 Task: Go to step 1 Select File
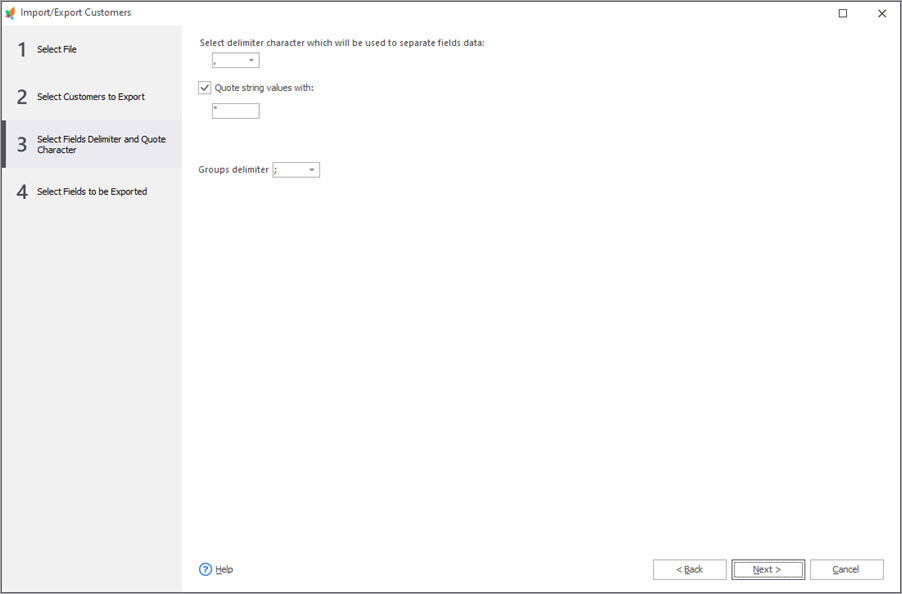[x=92, y=49]
